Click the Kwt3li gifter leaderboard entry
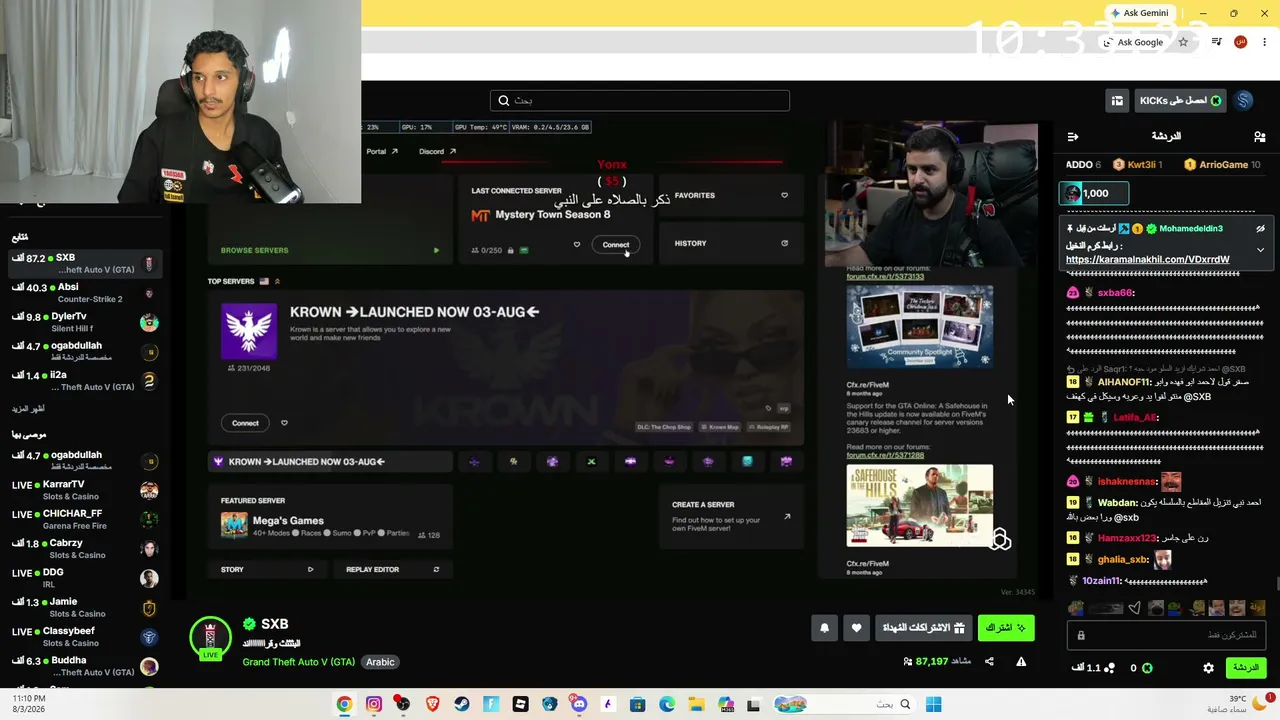This screenshot has height=720, width=1280. click(1140, 164)
